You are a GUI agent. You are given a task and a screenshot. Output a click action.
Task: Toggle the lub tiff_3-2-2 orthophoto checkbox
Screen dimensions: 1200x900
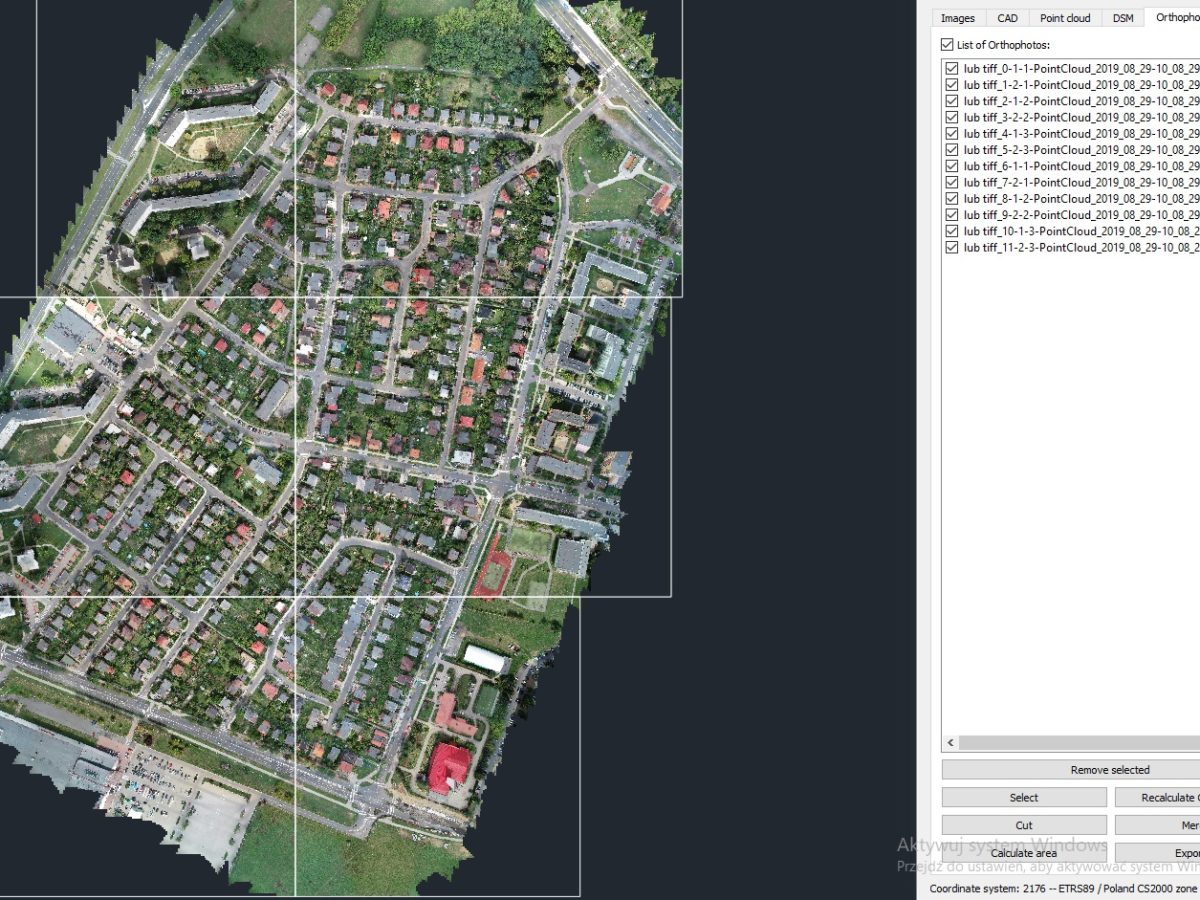coord(952,117)
